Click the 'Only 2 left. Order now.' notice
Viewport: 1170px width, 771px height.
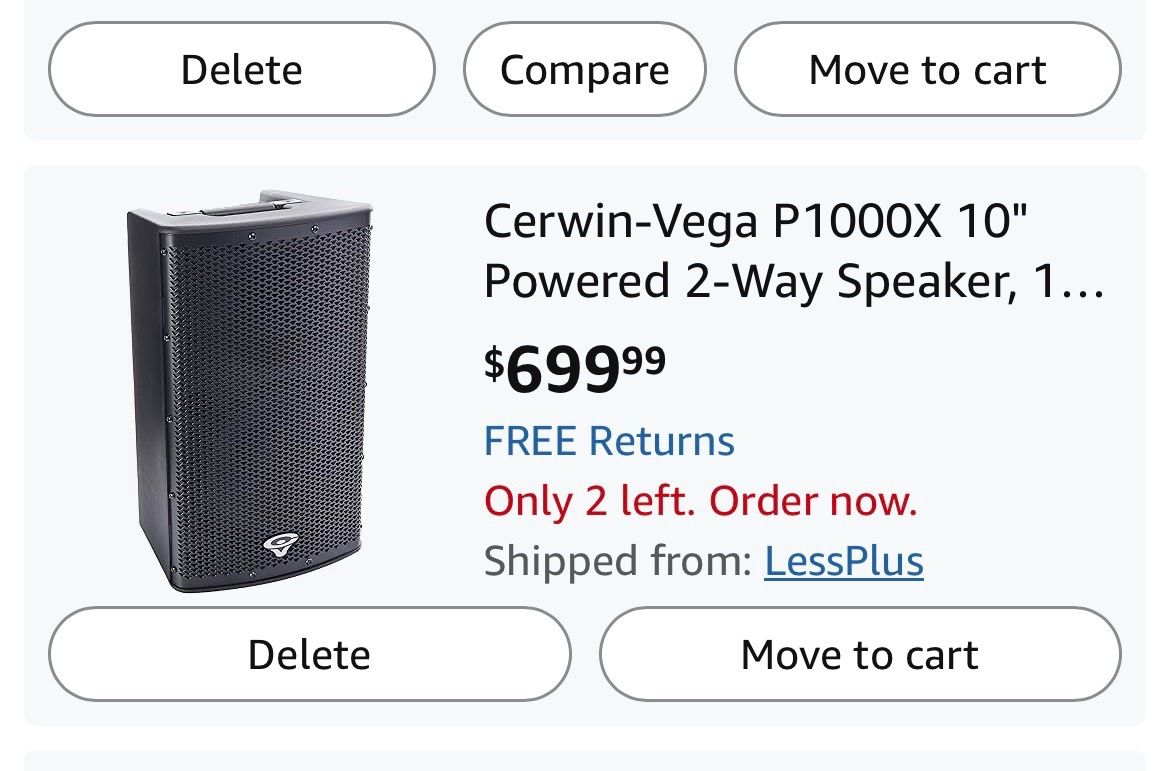pyautogui.click(x=701, y=500)
